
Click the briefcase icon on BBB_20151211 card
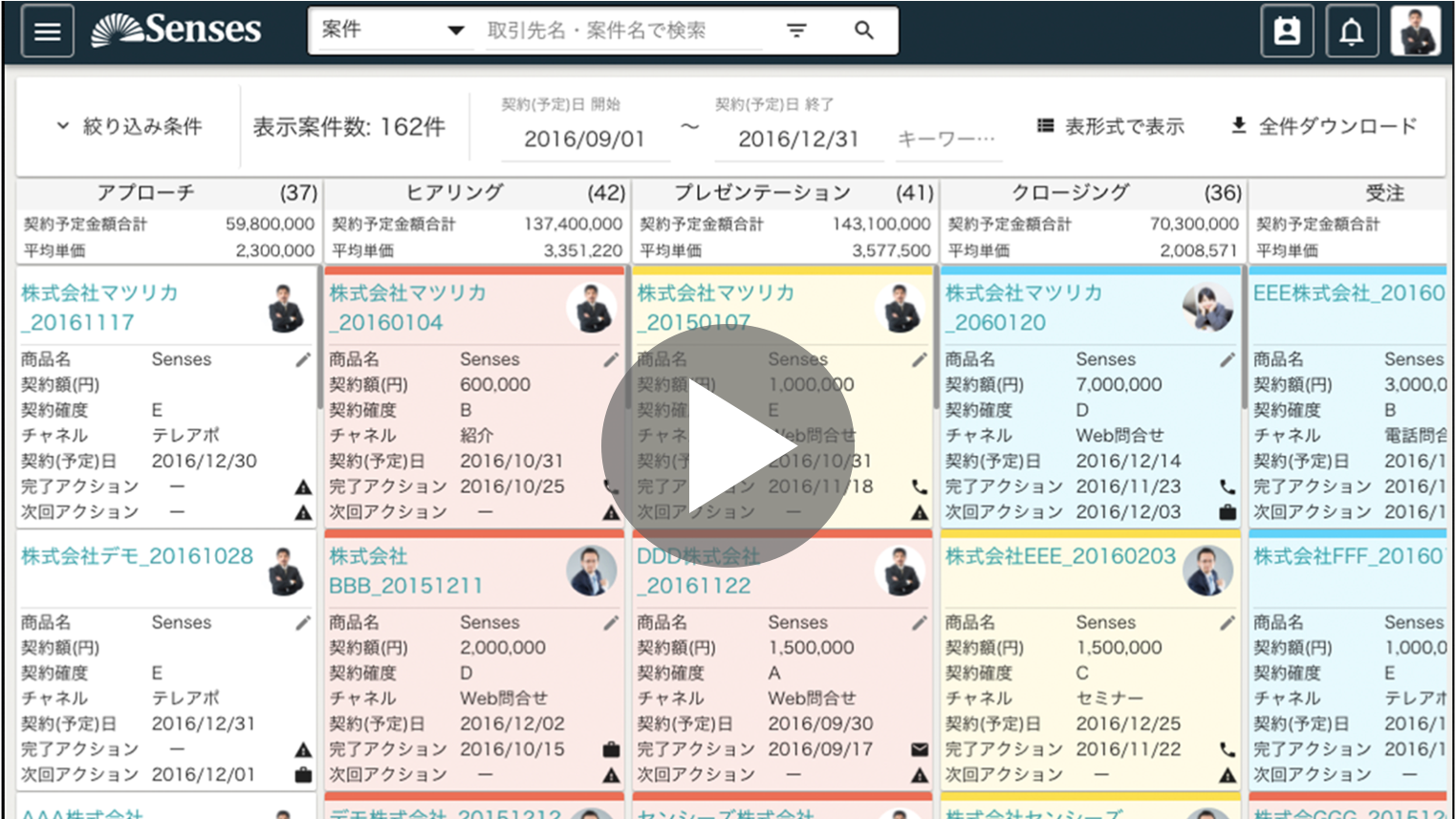point(611,750)
